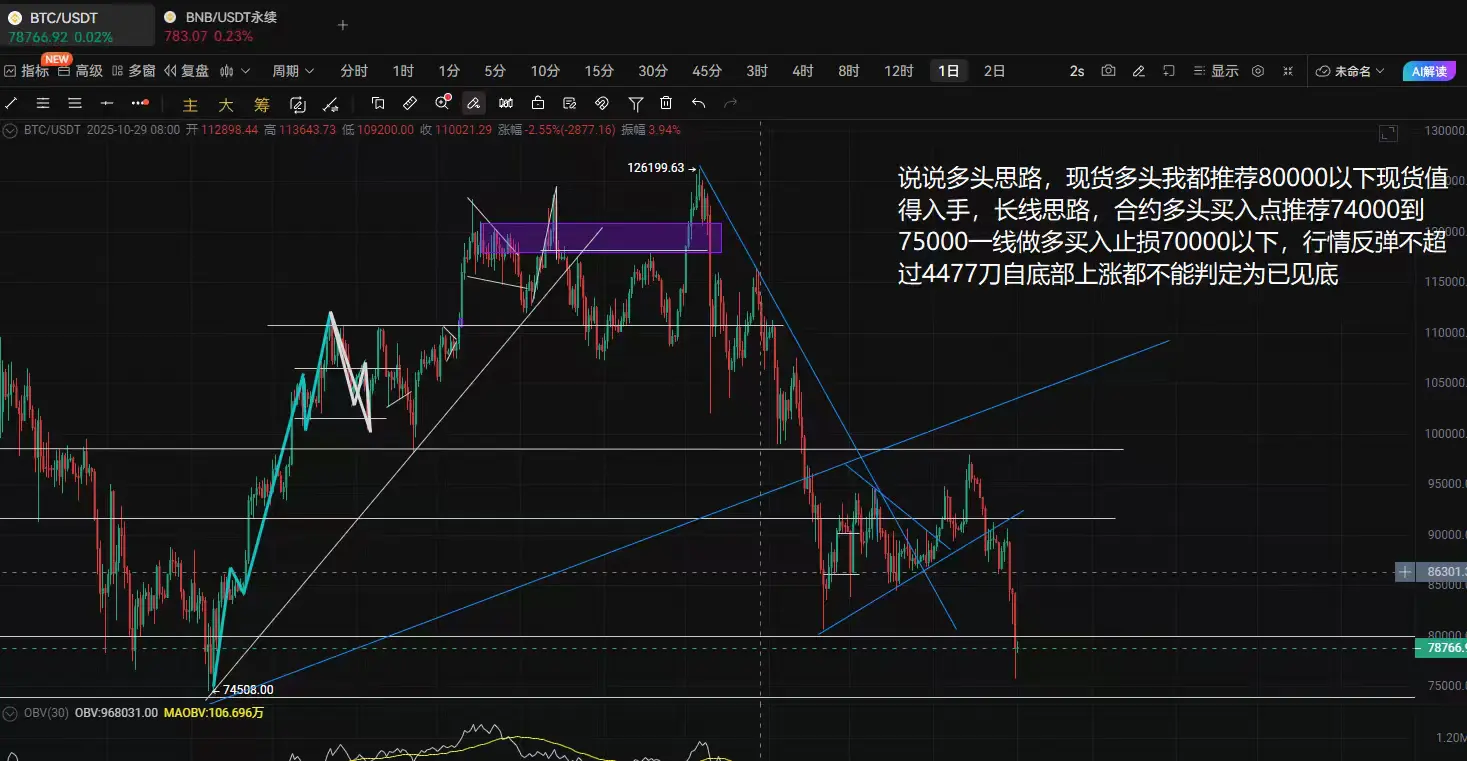Delete drawings with the trash icon
Screen dimensions: 1467x761
(666, 103)
